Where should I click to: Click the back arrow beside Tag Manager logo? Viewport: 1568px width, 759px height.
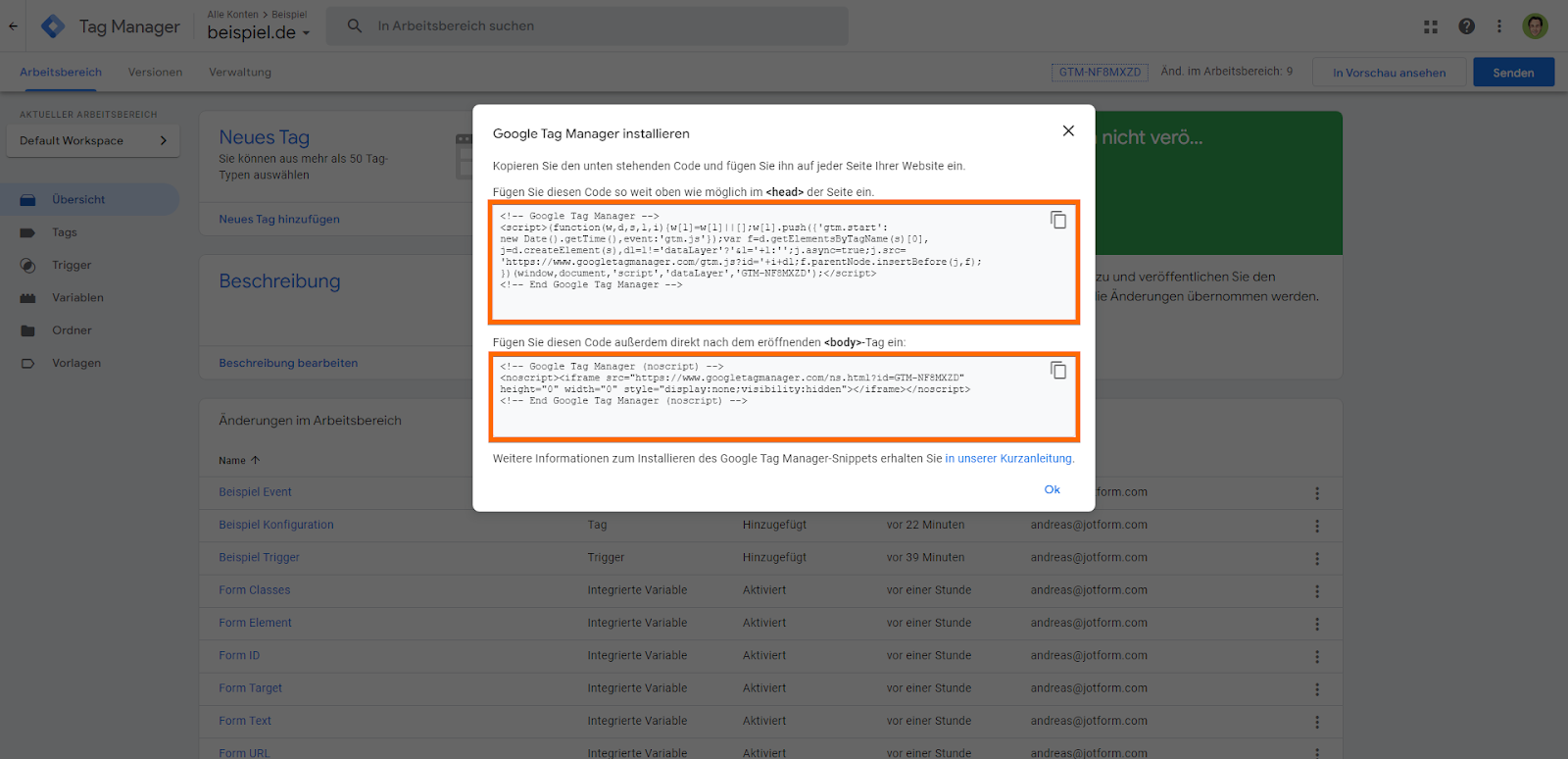[14, 26]
